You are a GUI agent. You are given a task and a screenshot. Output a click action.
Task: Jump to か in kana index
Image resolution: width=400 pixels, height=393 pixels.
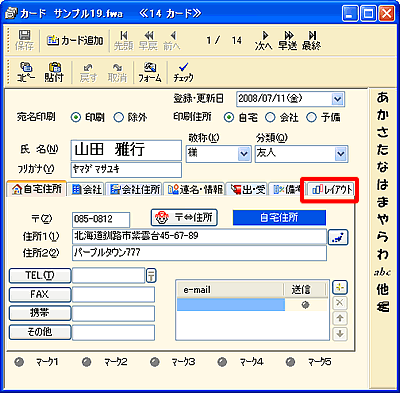point(383,114)
